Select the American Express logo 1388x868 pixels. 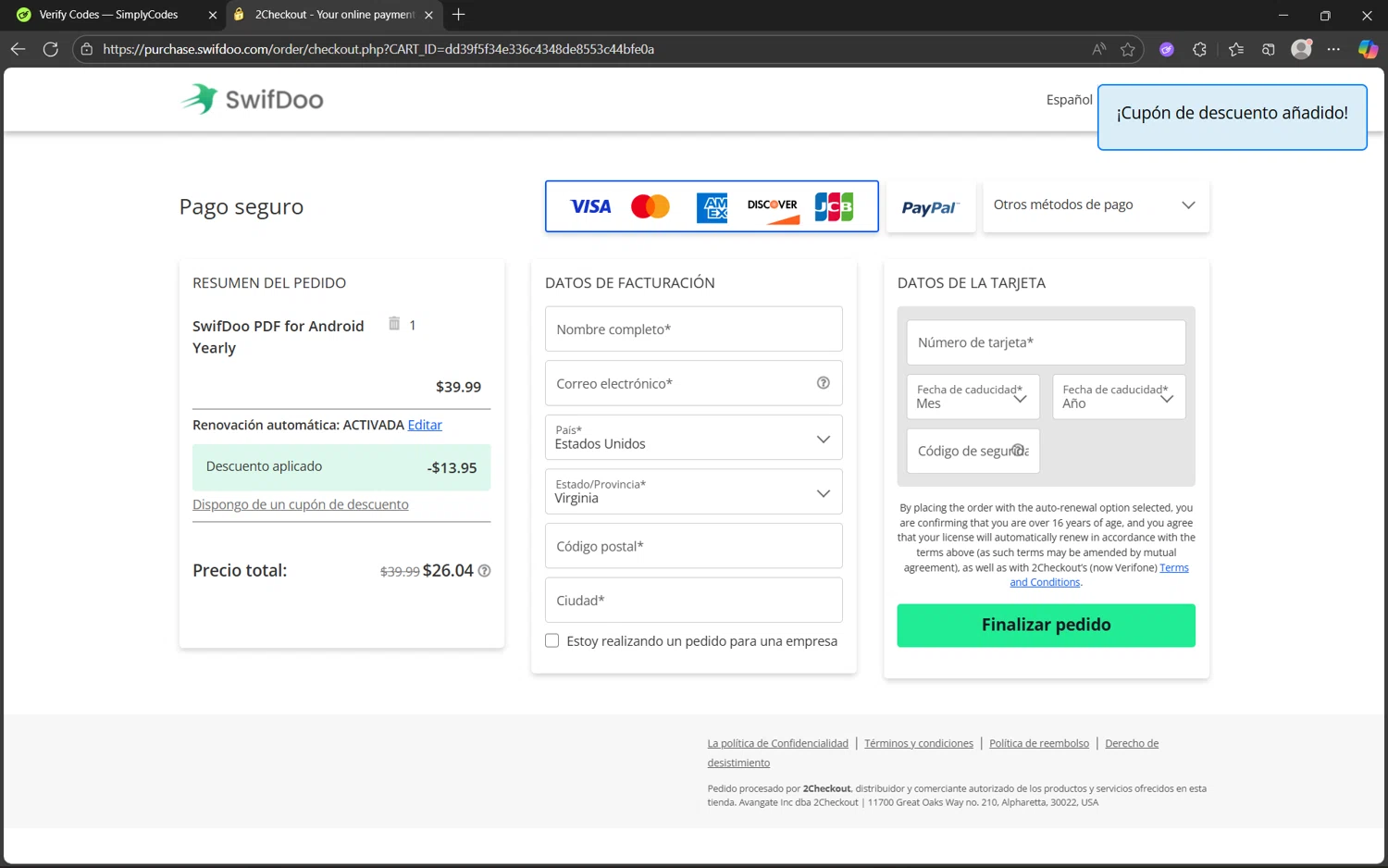(x=712, y=207)
